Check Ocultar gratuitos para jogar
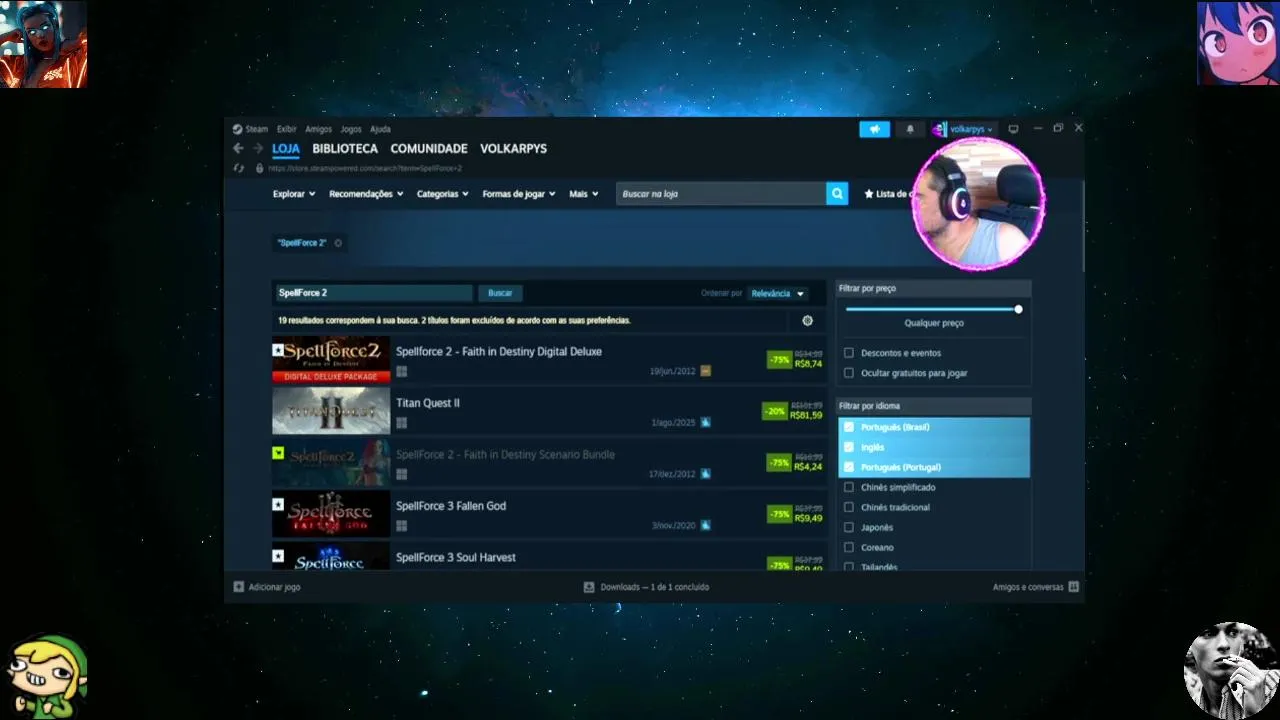The height and width of the screenshot is (720, 1280). (x=849, y=373)
